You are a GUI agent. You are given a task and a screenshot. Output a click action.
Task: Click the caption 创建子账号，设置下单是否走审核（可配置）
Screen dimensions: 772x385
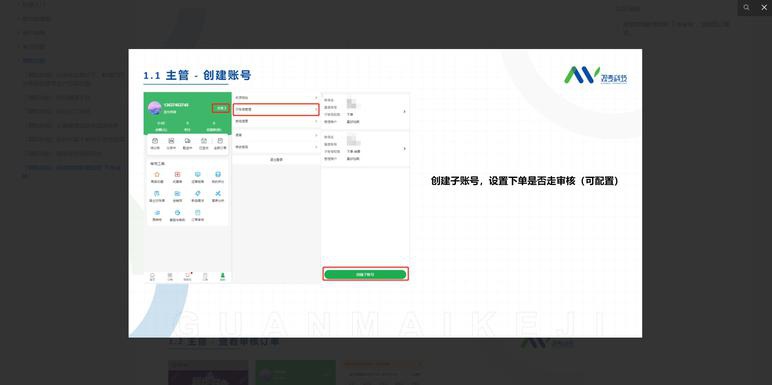pyautogui.click(x=525, y=181)
